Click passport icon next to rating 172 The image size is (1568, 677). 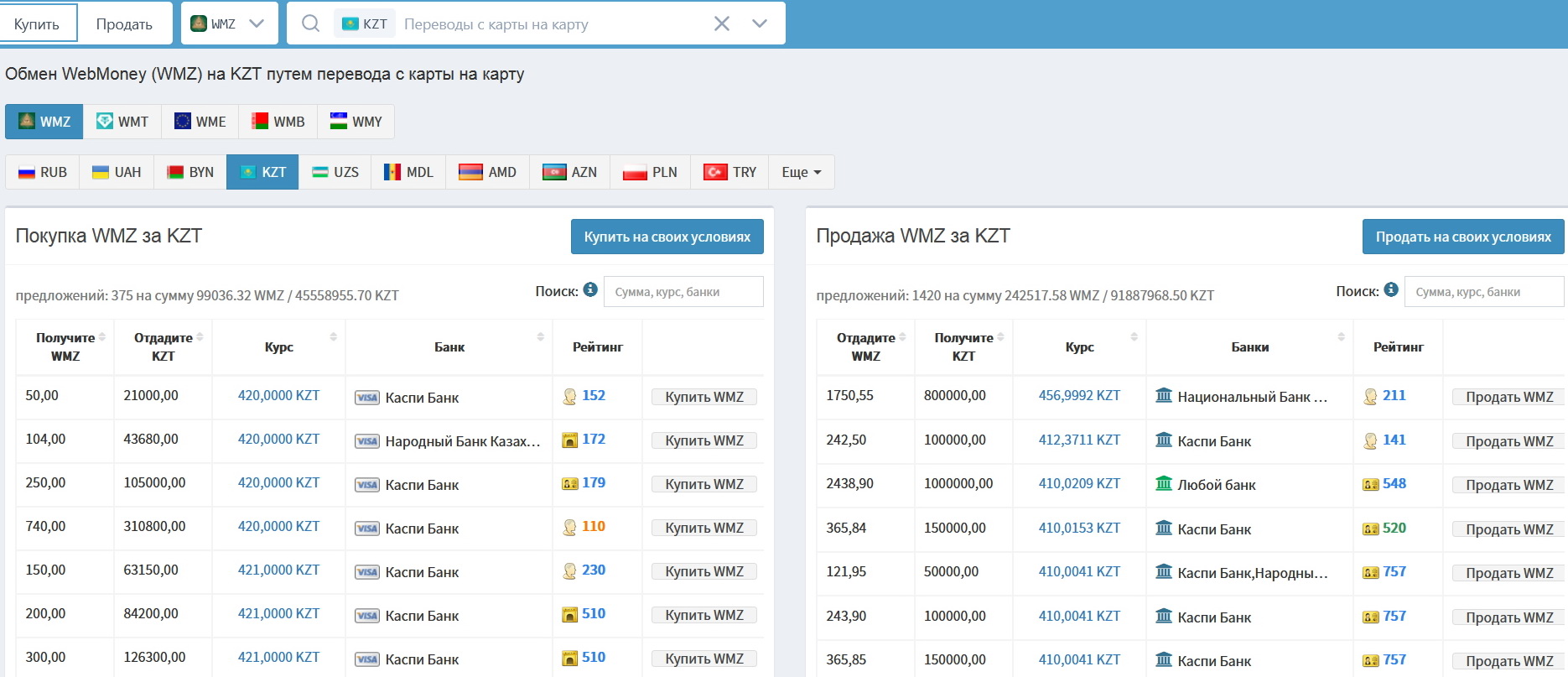570,440
